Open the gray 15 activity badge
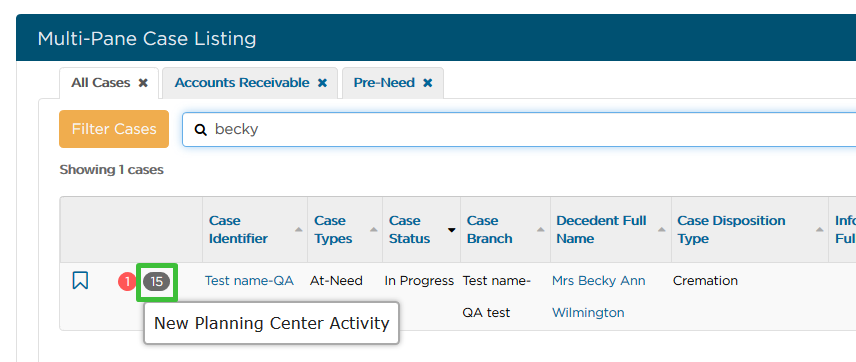Image resolution: width=856 pixels, height=362 pixels. tap(157, 282)
